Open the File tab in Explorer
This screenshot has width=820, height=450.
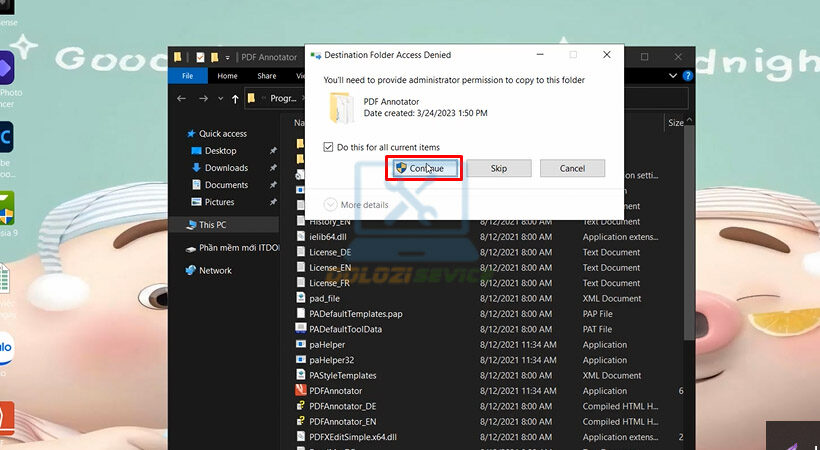coord(186,76)
